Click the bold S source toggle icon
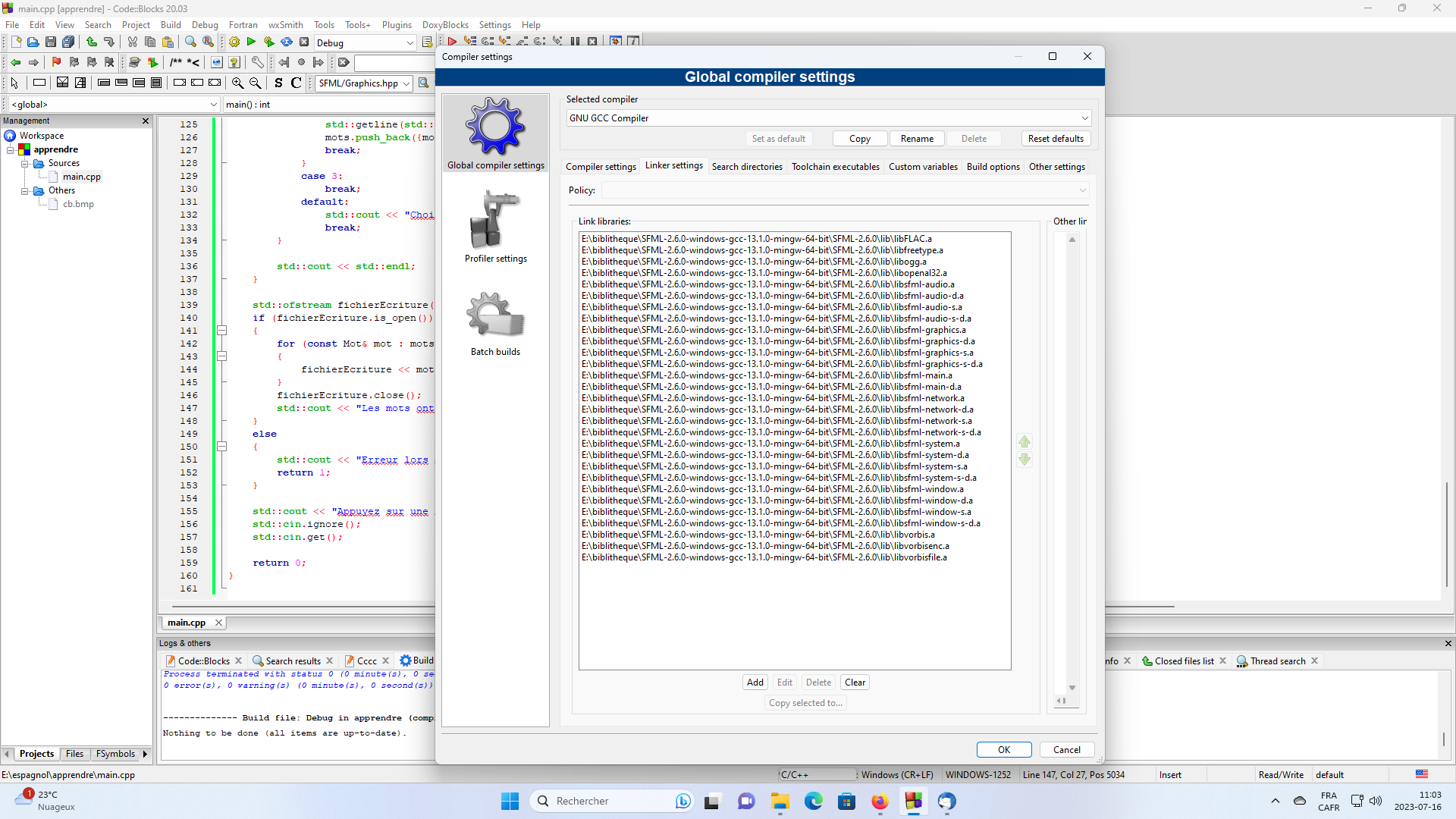This screenshot has height=819, width=1456. (x=278, y=83)
